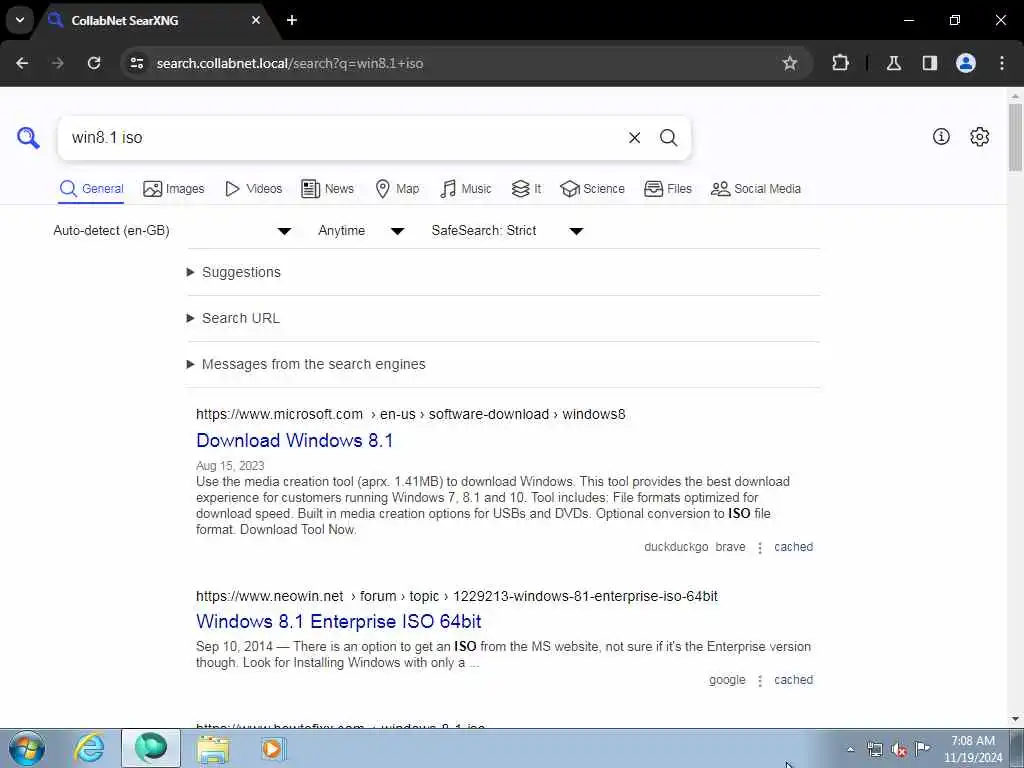Switch to the It tab

pyautogui.click(x=526, y=189)
